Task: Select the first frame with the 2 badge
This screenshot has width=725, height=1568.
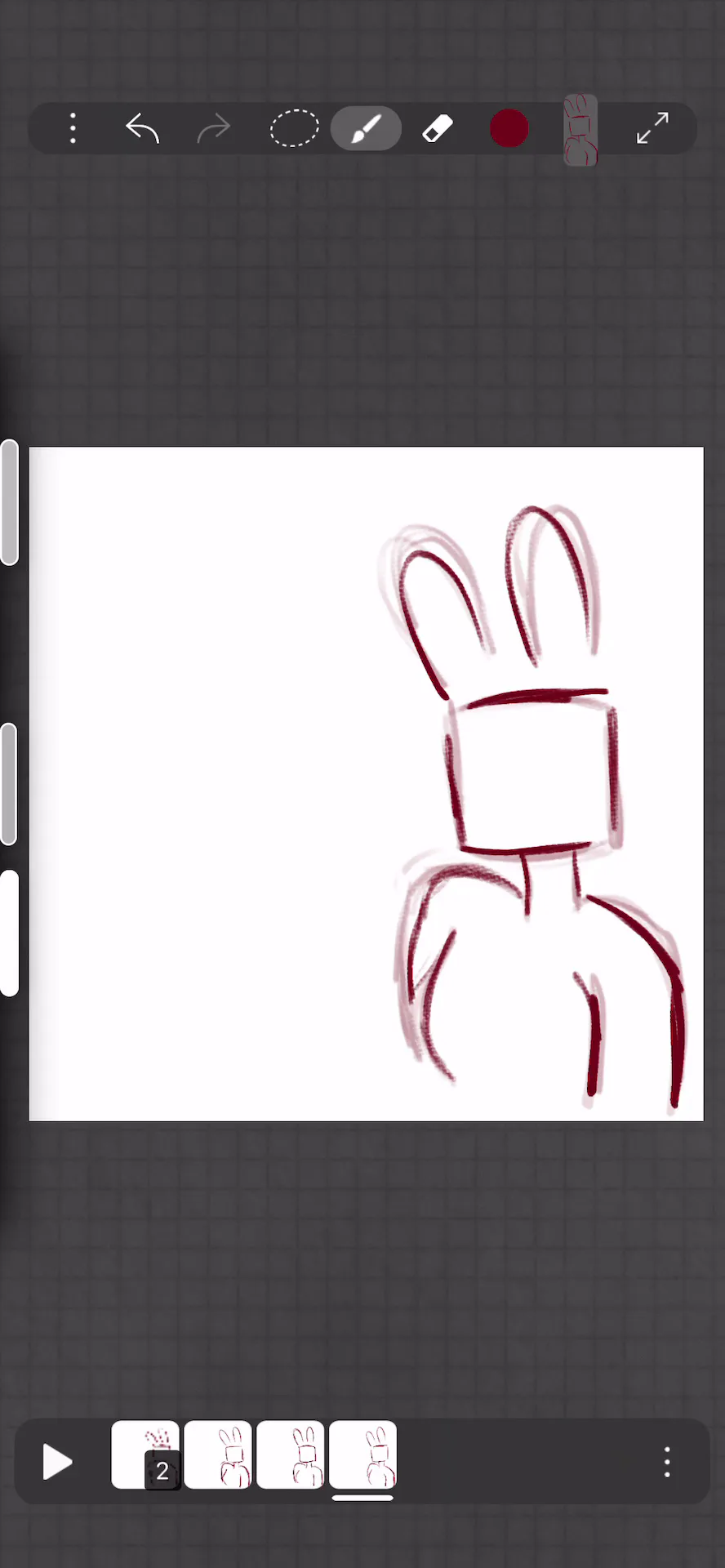Action: pyautogui.click(x=145, y=1455)
